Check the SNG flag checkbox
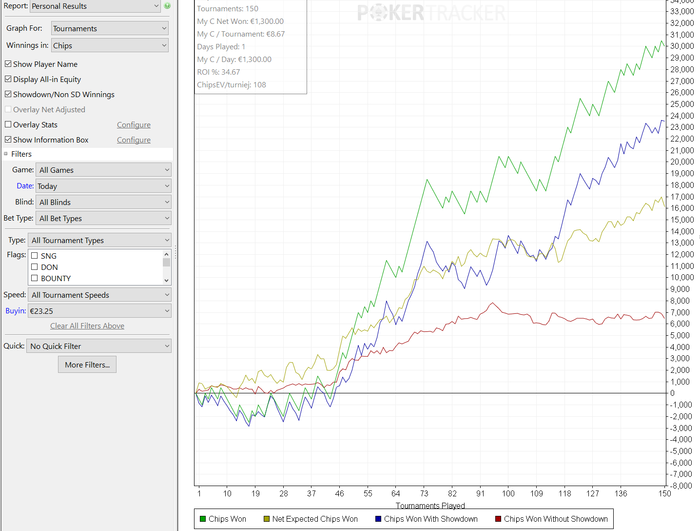The width and height of the screenshot is (700, 531). (x=34, y=256)
